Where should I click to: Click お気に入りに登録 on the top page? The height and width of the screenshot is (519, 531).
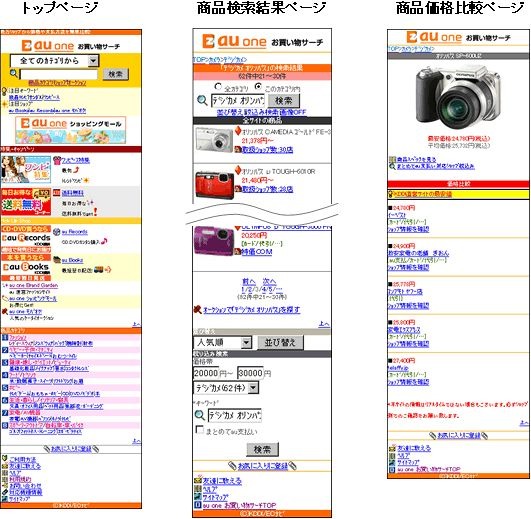[71, 449]
